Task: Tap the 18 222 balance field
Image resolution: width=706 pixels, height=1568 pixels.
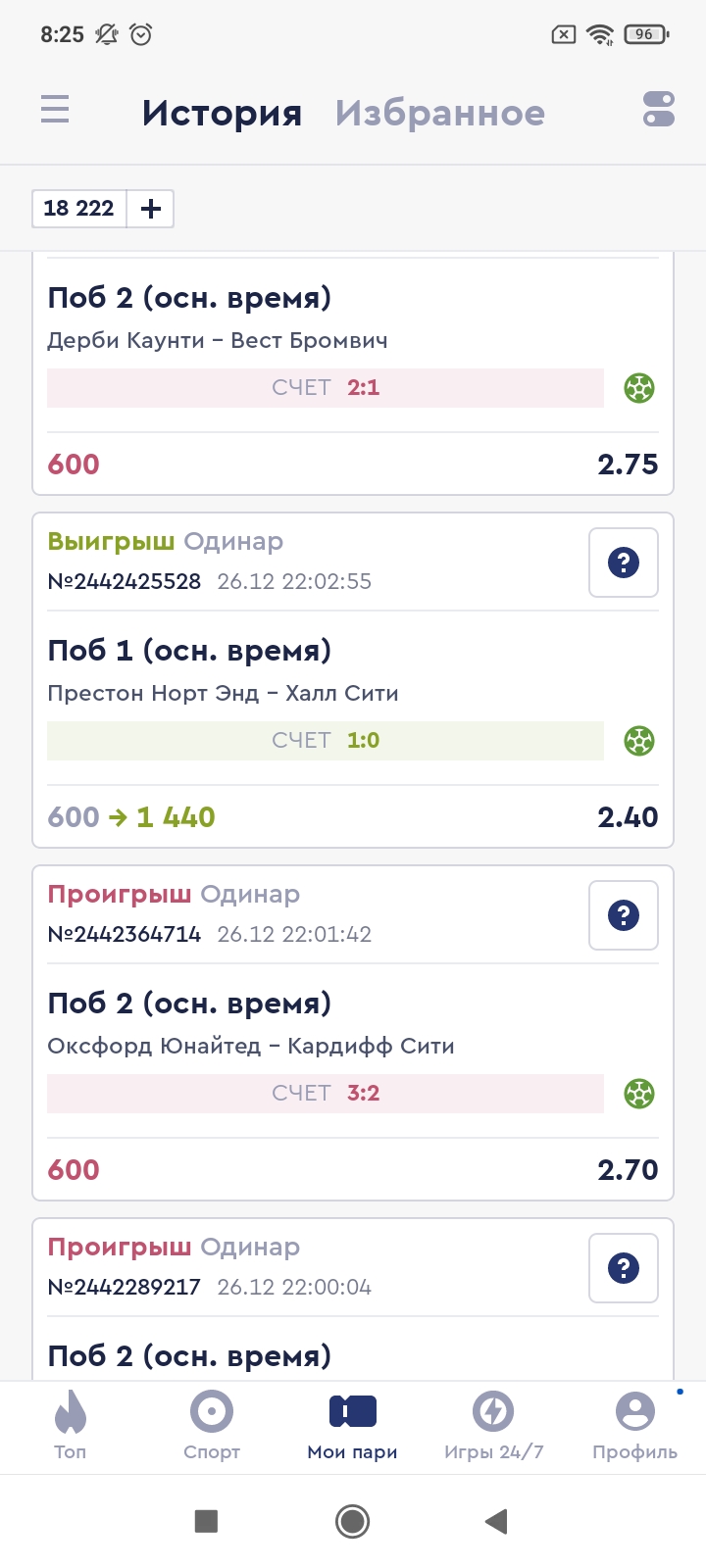Action: tap(79, 209)
